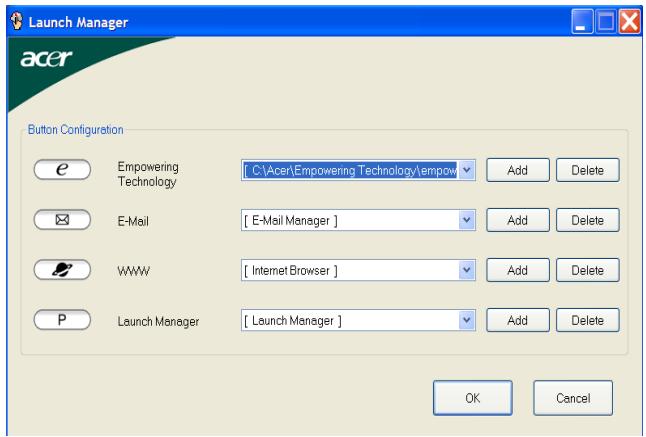The height and width of the screenshot is (437, 646).
Task: Confirm settings with OK
Action: (x=473, y=398)
